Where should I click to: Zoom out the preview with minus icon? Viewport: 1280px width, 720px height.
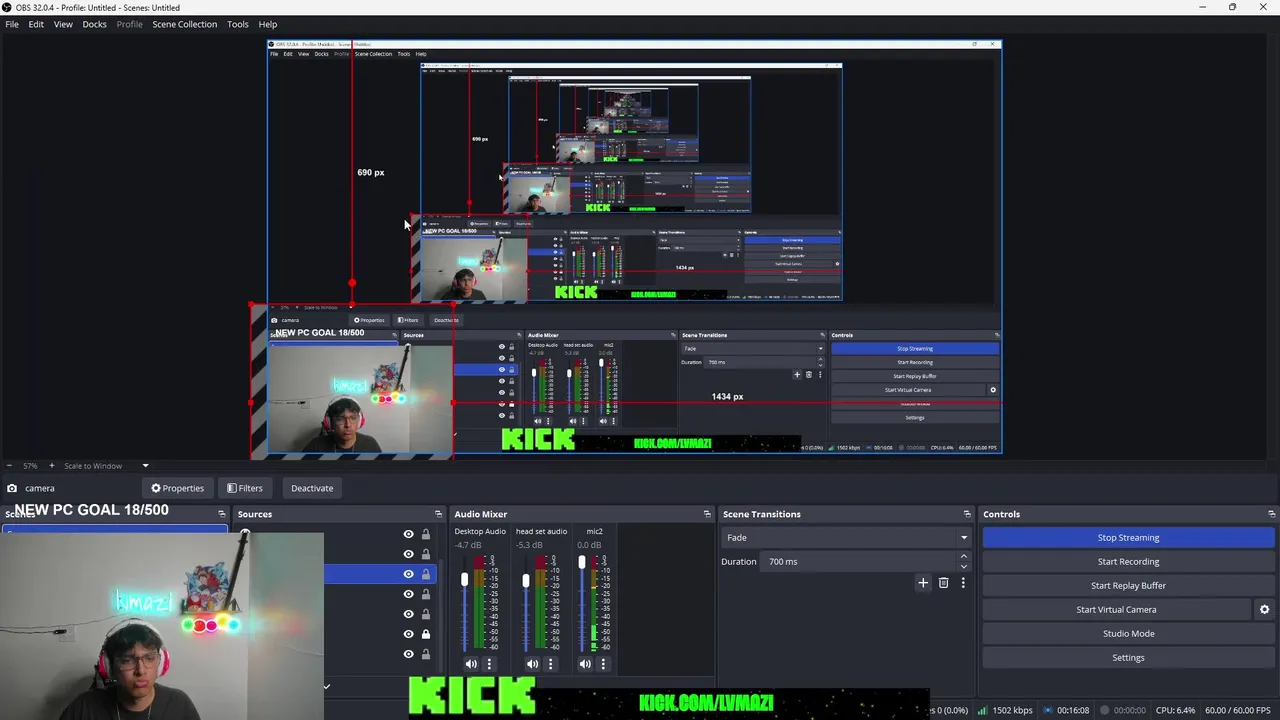pyautogui.click(x=9, y=466)
